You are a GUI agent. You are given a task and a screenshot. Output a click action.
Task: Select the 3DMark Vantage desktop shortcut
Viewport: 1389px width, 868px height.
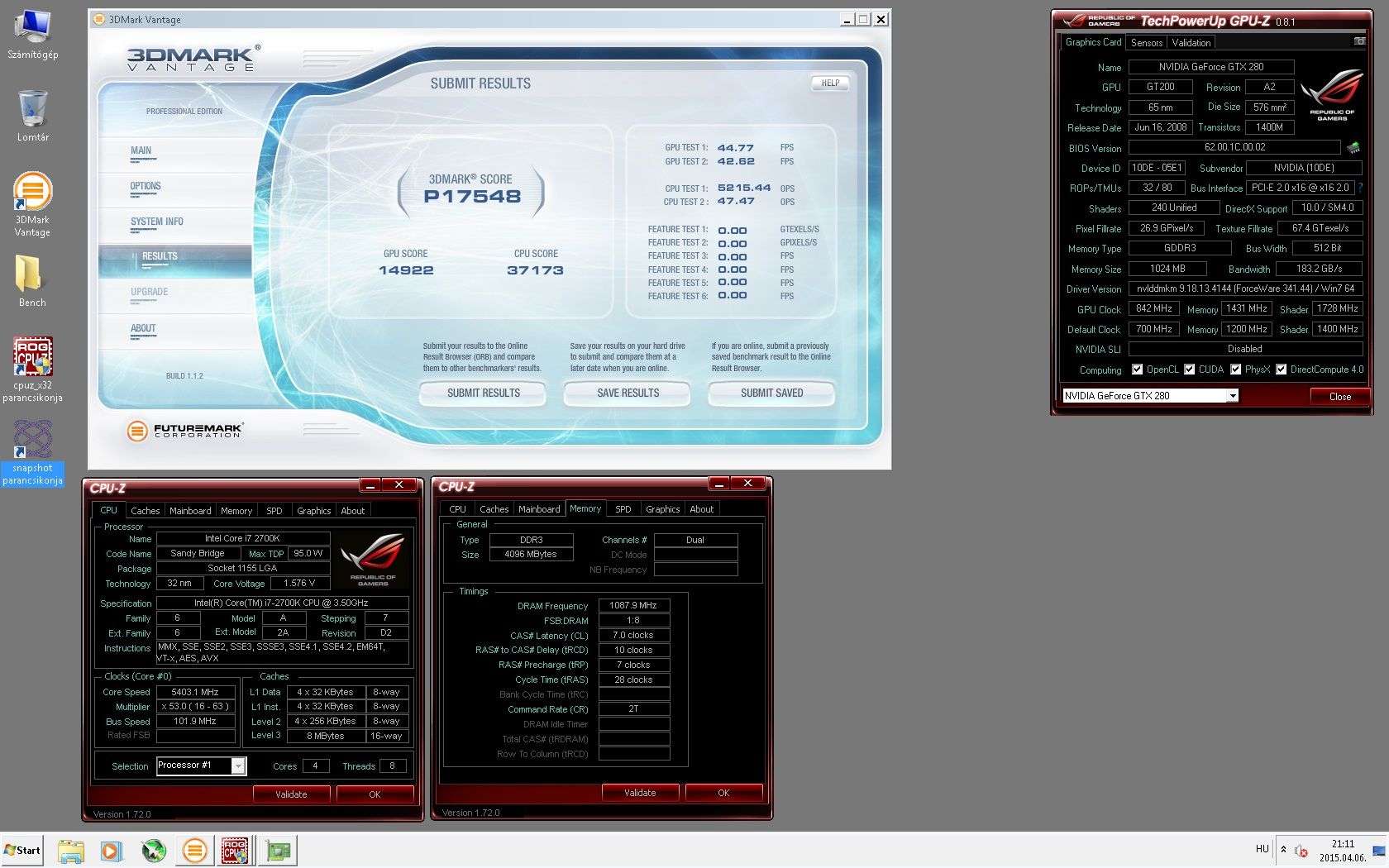[x=32, y=204]
